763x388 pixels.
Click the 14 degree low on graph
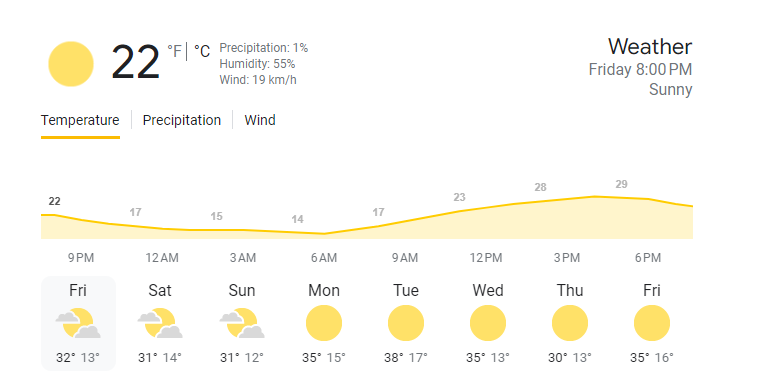[297, 220]
